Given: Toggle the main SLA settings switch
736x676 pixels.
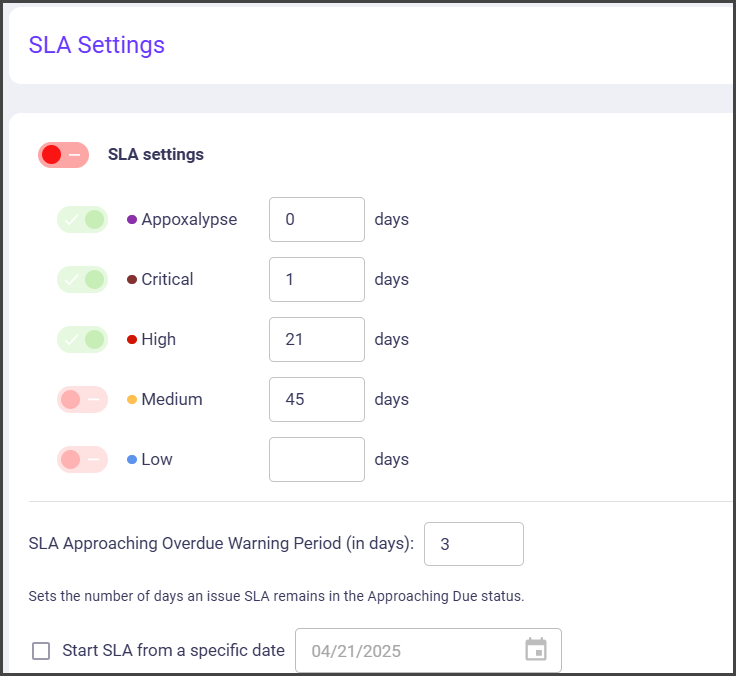Looking at the screenshot, I should tap(63, 155).
